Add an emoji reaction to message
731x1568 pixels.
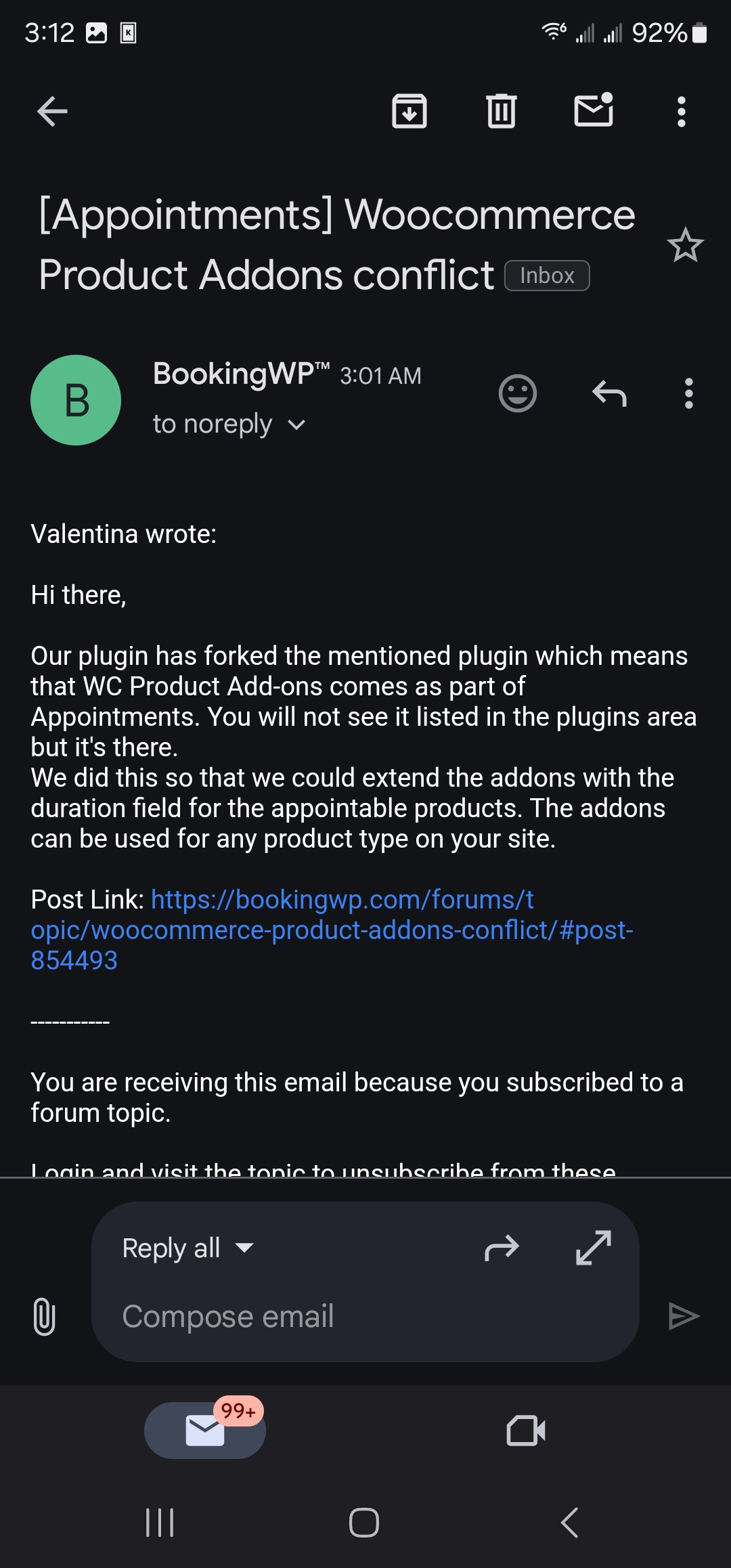coord(518,393)
